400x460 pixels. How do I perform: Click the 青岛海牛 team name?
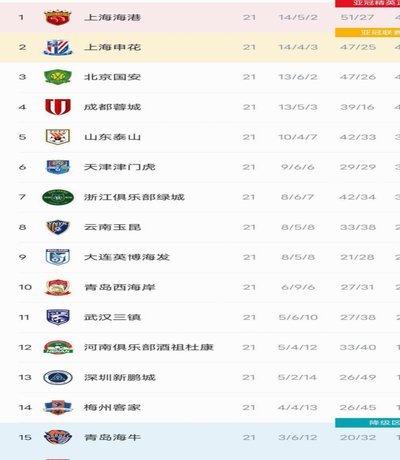[x=112, y=437]
